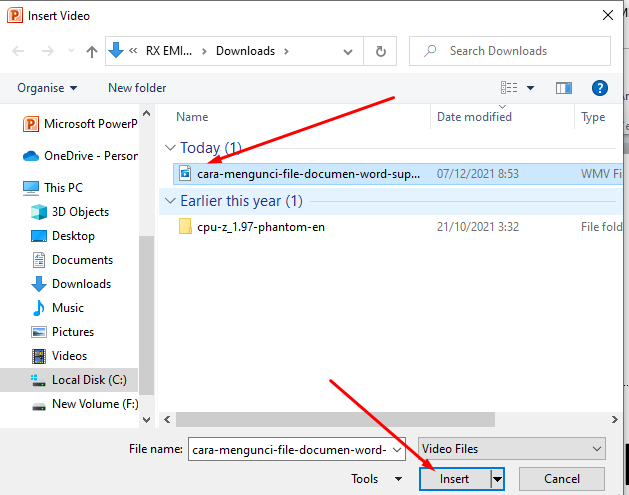Select the 3D Objects folder
Viewport: 629px width, 495px height.
(x=80, y=212)
